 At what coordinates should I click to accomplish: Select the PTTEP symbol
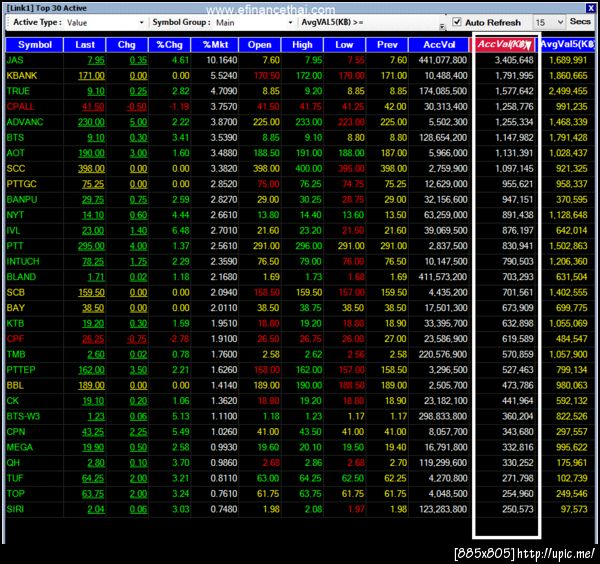(21, 370)
